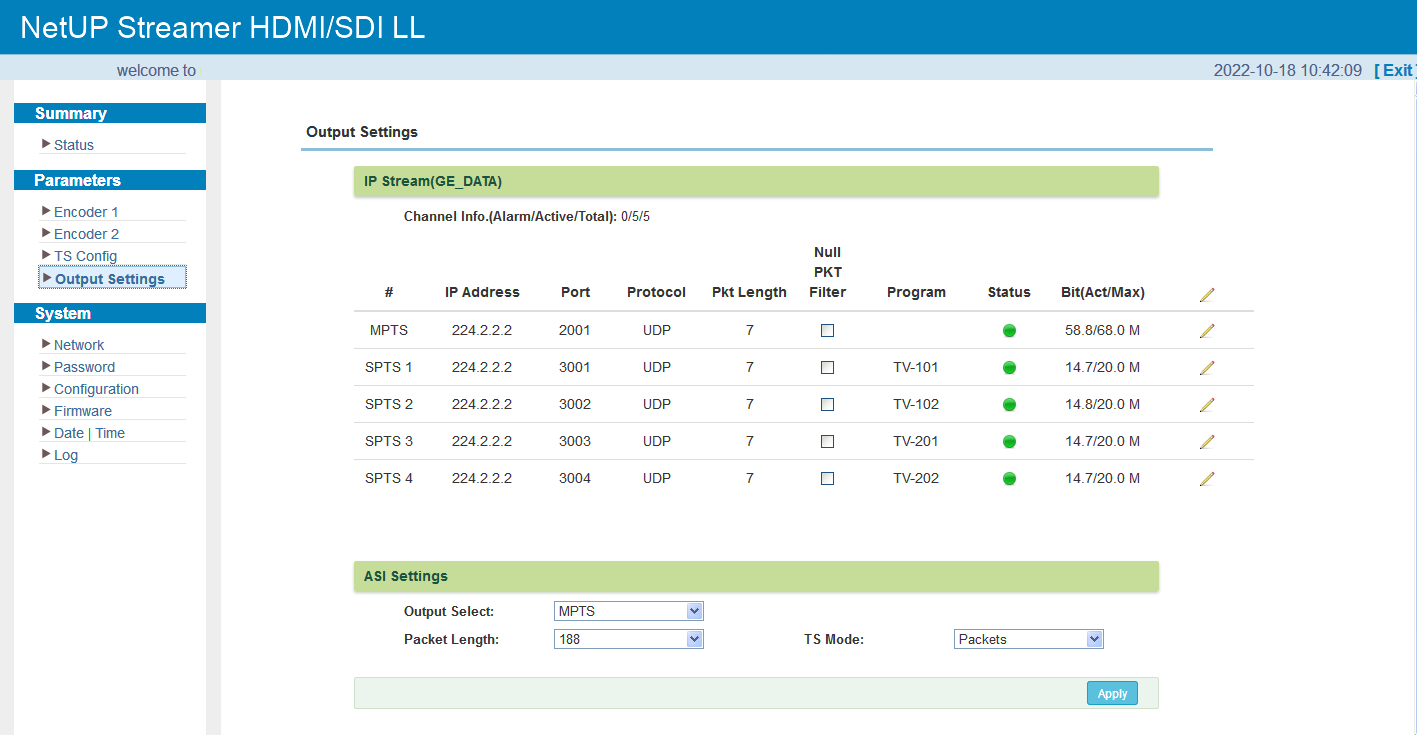Open the Network page
The width and height of the screenshot is (1417, 735).
pos(79,345)
